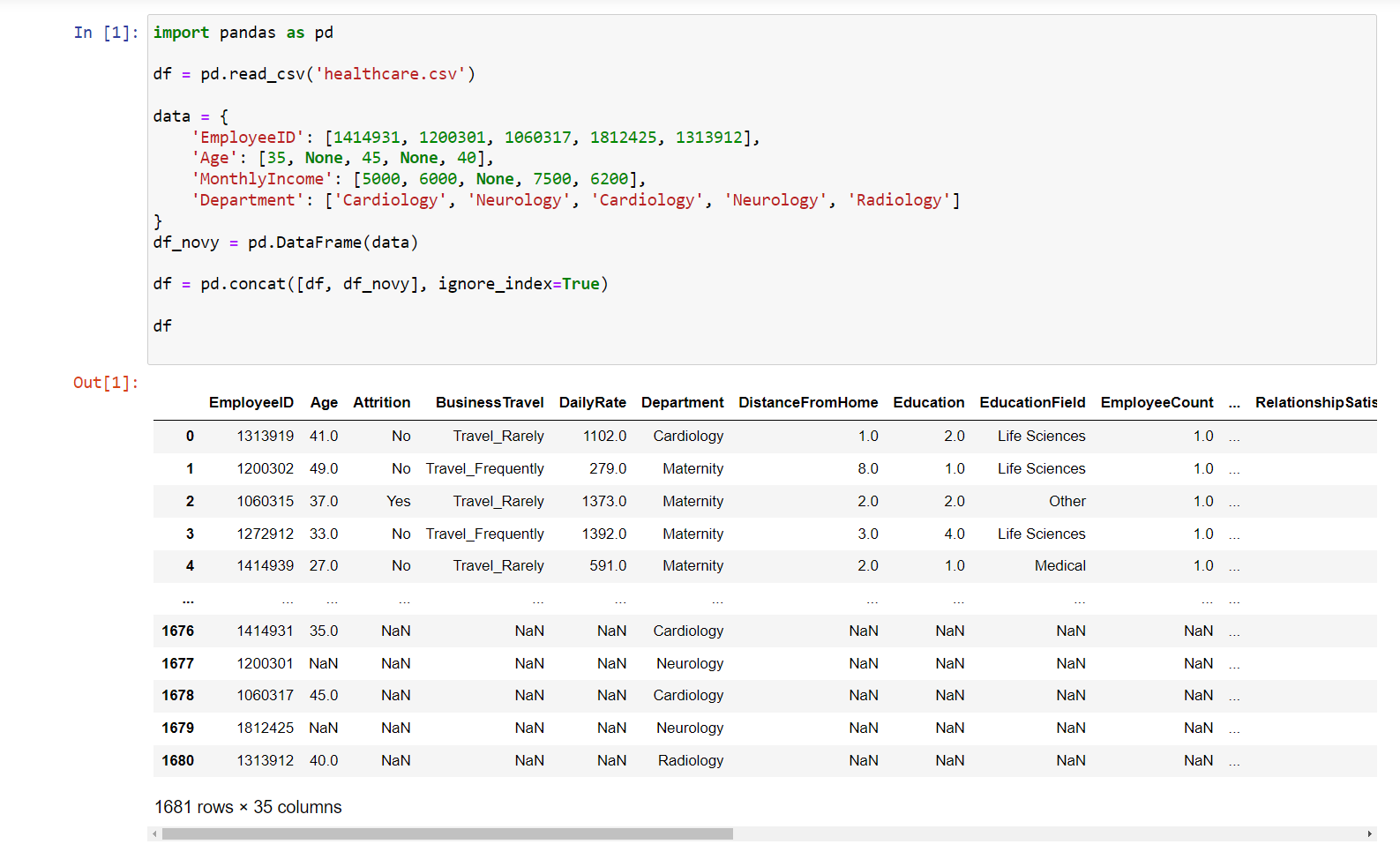Click the EmployeeID column header
The height and width of the screenshot is (844, 1400).
251,402
